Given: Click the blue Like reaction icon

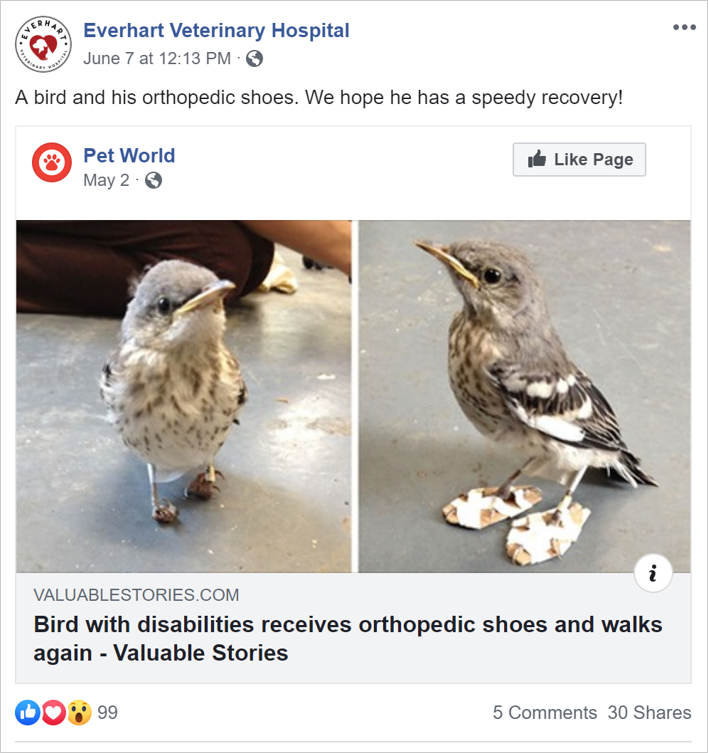Looking at the screenshot, I should click(x=28, y=712).
